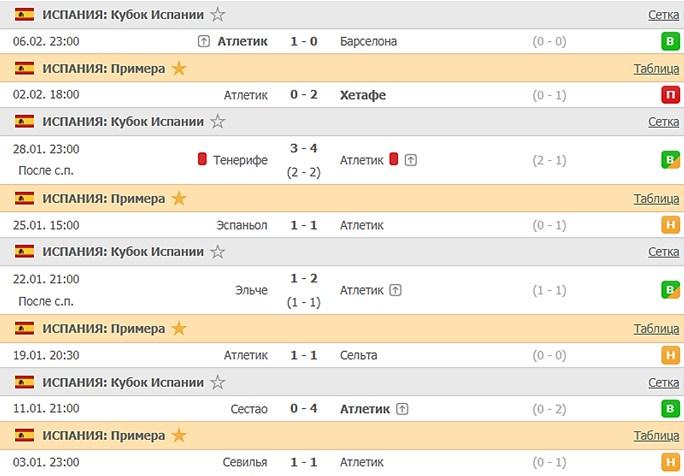The width and height of the screenshot is (684, 476).
Task: Click the В badge for Эльче match
Action: (x=669, y=290)
